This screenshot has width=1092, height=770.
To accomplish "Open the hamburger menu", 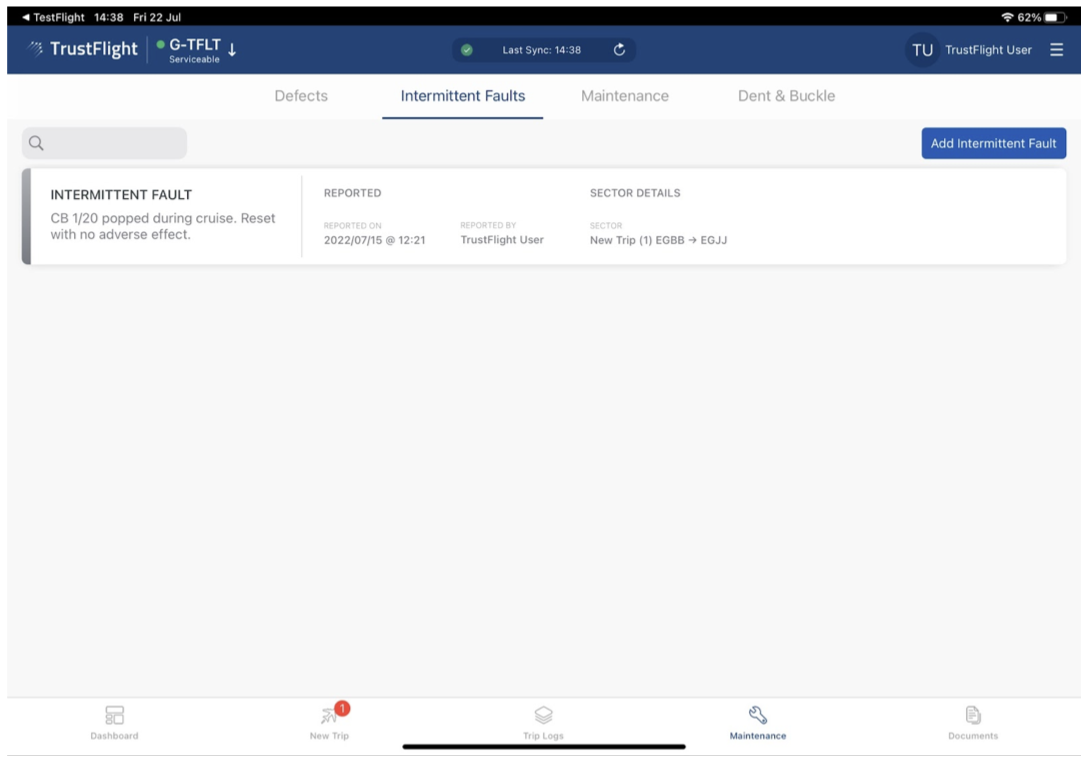I will [x=1056, y=49].
